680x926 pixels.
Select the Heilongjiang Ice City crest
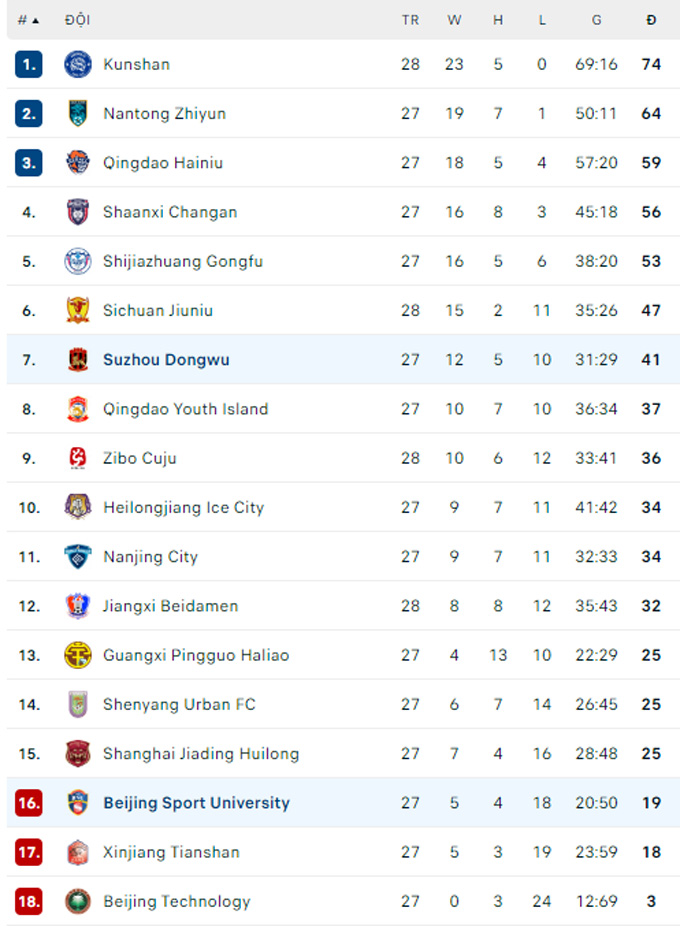point(77,507)
